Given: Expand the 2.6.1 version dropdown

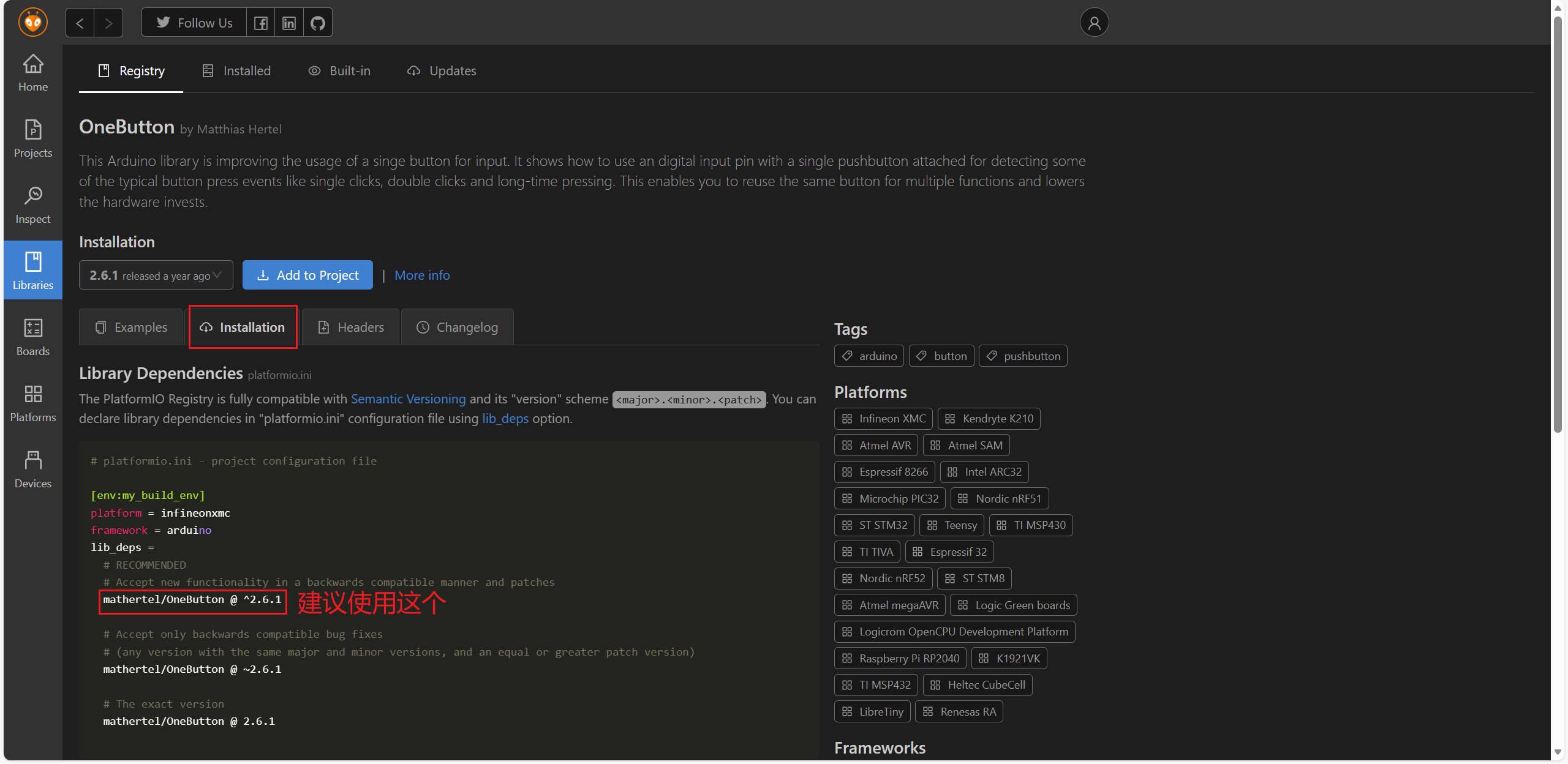Looking at the screenshot, I should point(156,275).
